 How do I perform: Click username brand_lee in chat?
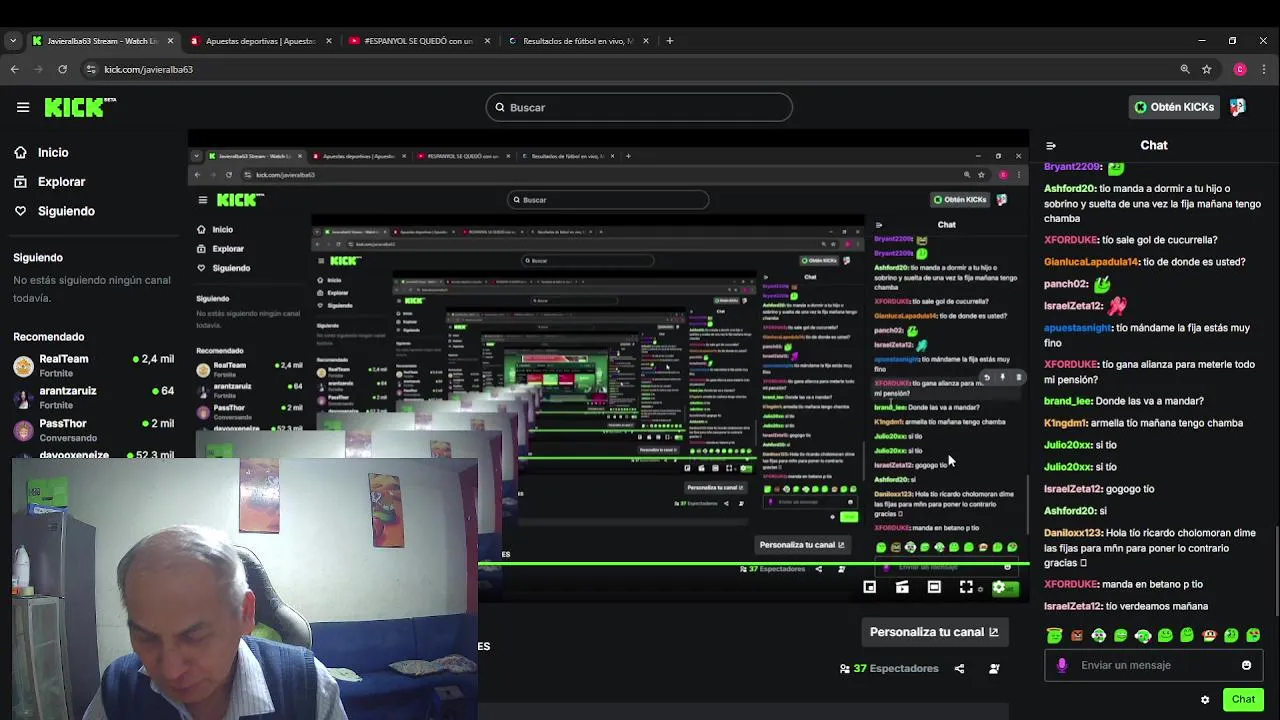click(1068, 401)
